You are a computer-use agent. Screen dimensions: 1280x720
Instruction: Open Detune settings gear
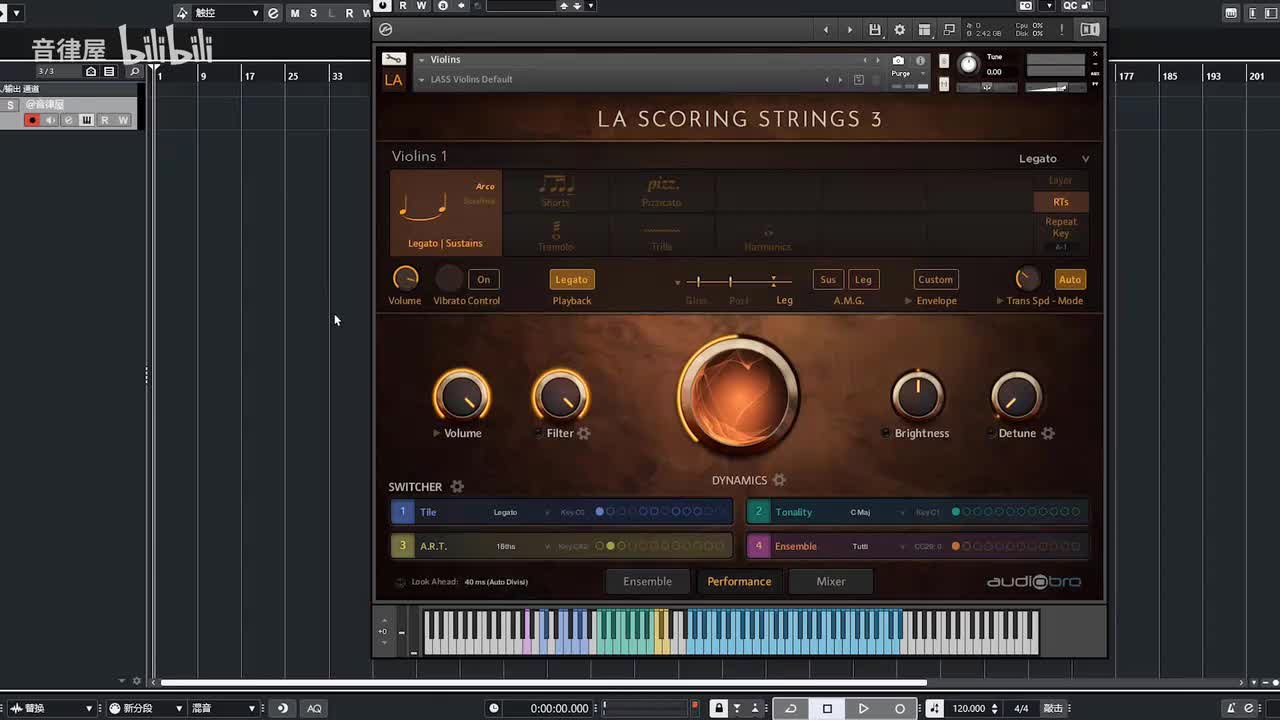coord(1048,433)
